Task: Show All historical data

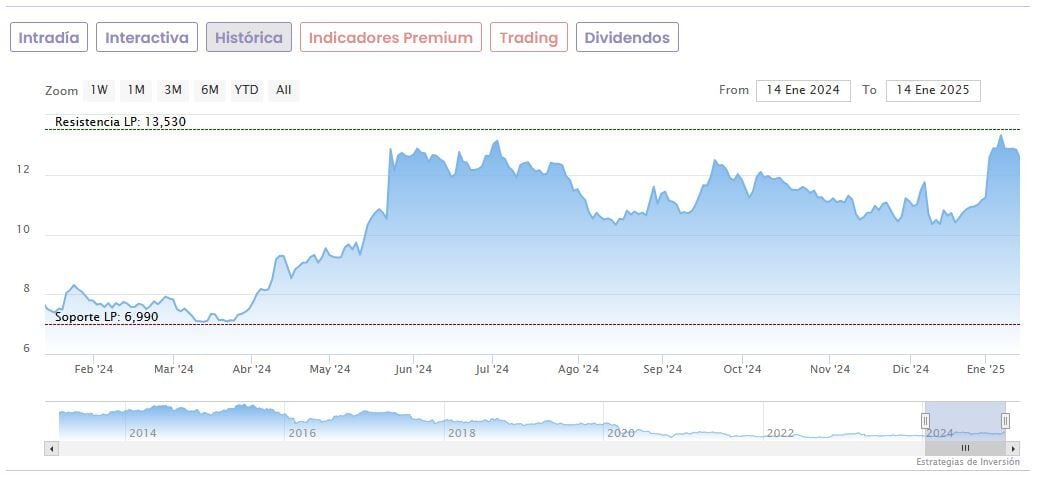Action: click(284, 90)
